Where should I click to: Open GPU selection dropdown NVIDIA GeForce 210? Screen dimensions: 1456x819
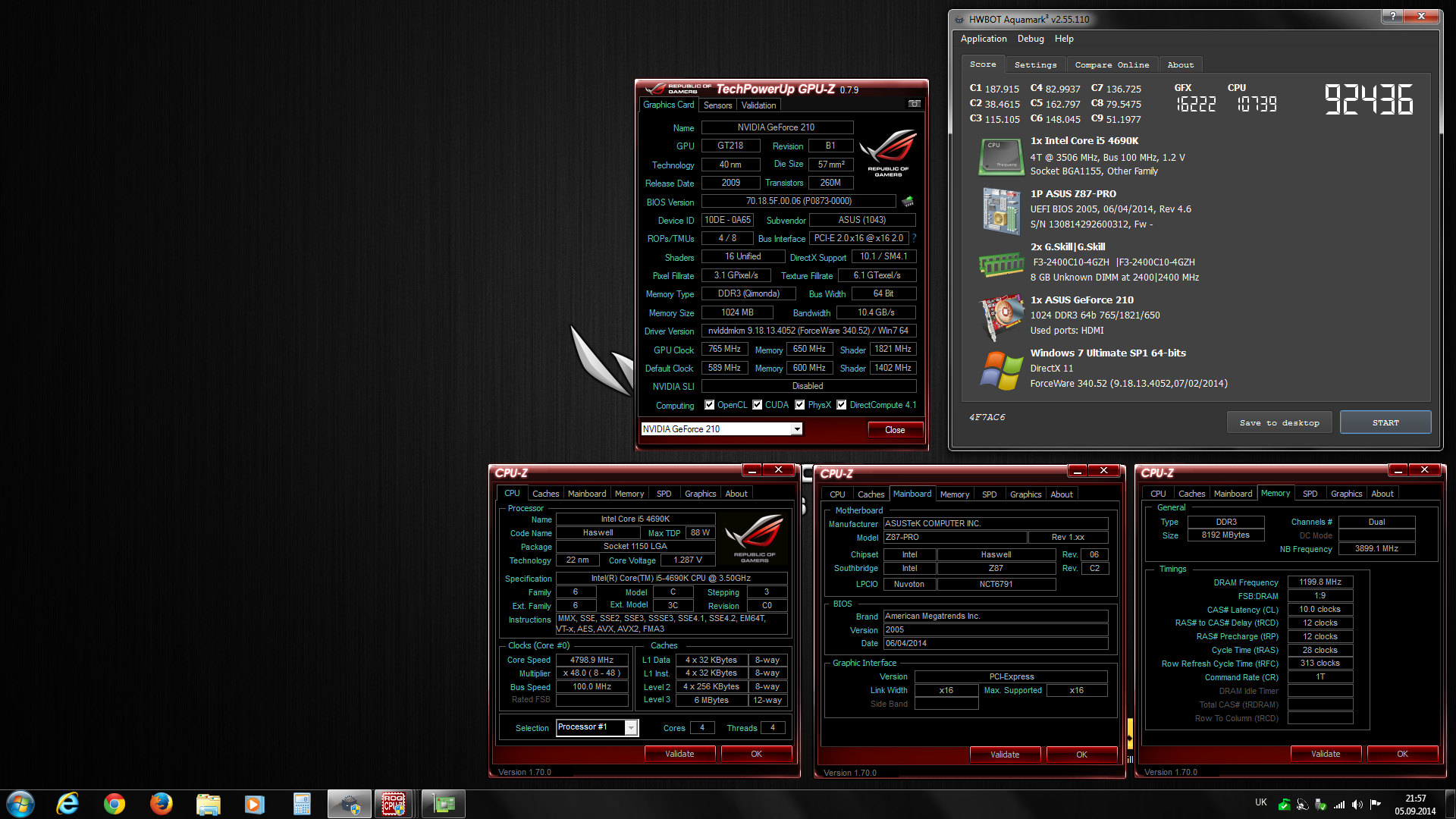[721, 429]
